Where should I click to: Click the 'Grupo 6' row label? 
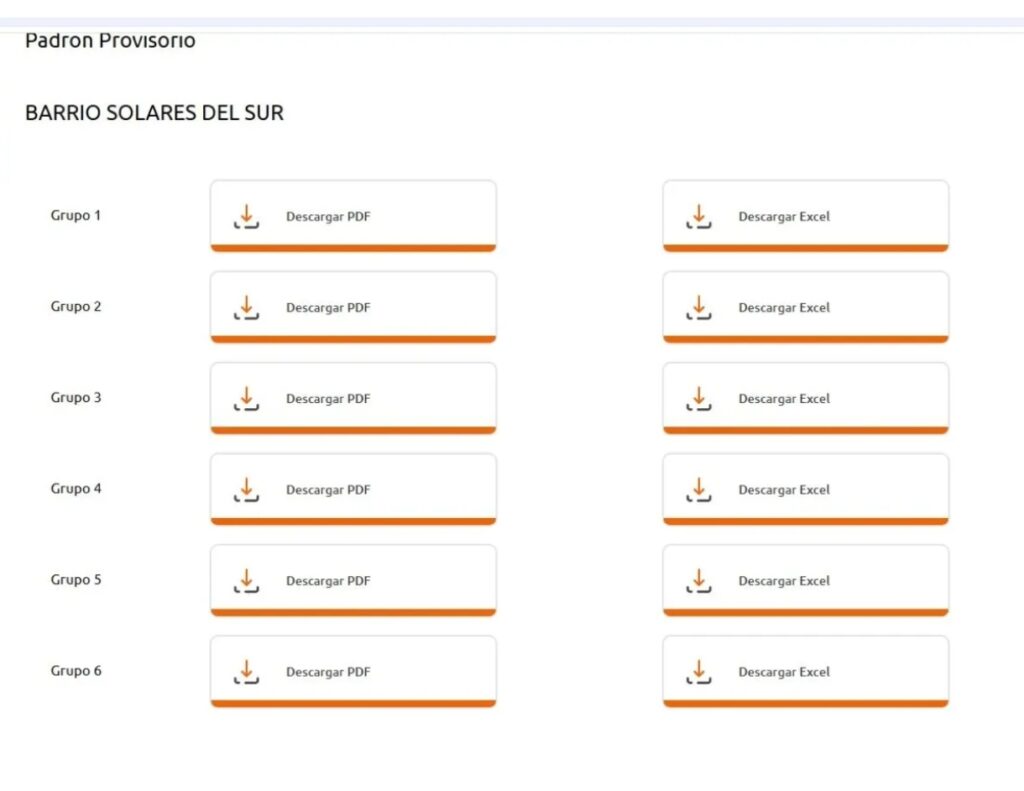click(x=76, y=671)
